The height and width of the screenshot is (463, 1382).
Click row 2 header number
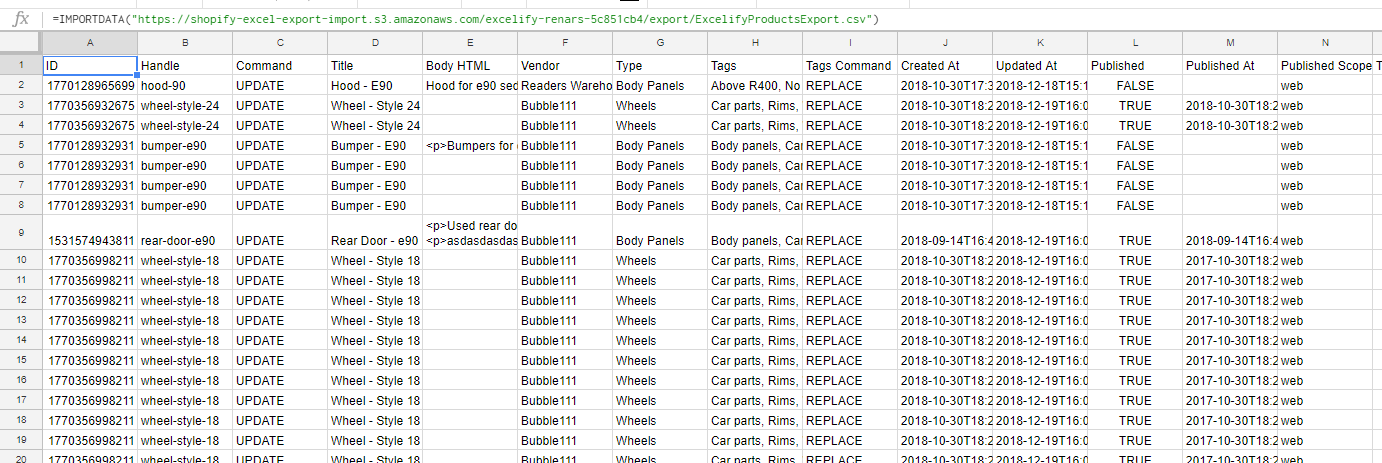point(20,85)
